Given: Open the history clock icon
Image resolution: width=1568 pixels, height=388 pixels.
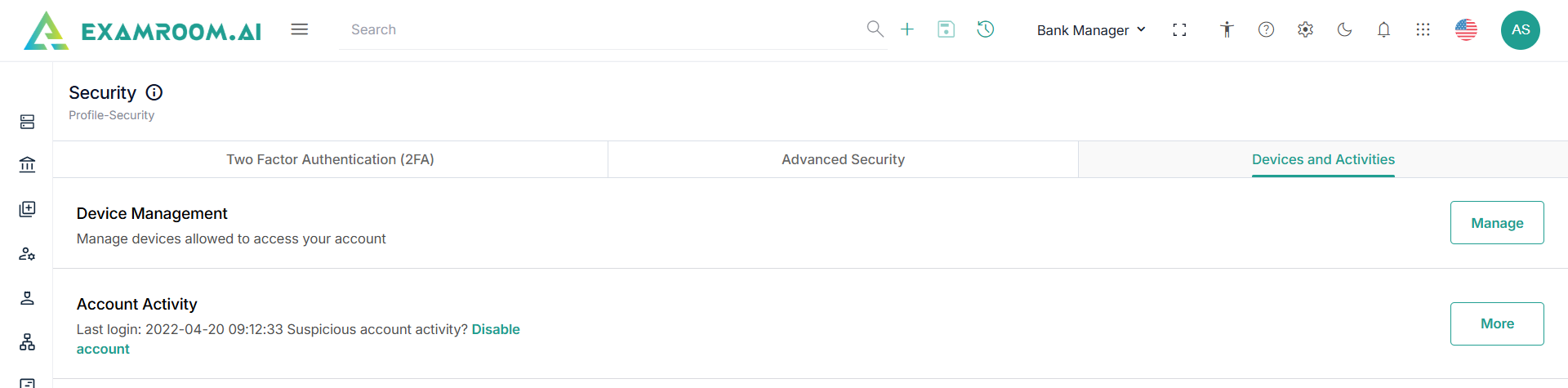Looking at the screenshot, I should pyautogui.click(x=986, y=29).
